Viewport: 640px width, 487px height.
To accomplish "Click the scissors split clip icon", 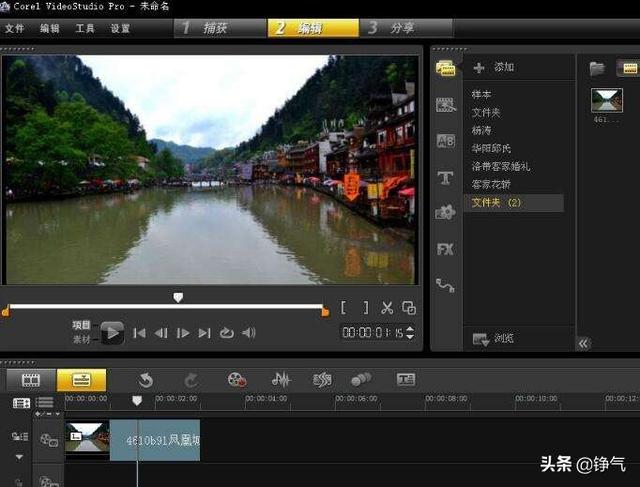I will [387, 308].
